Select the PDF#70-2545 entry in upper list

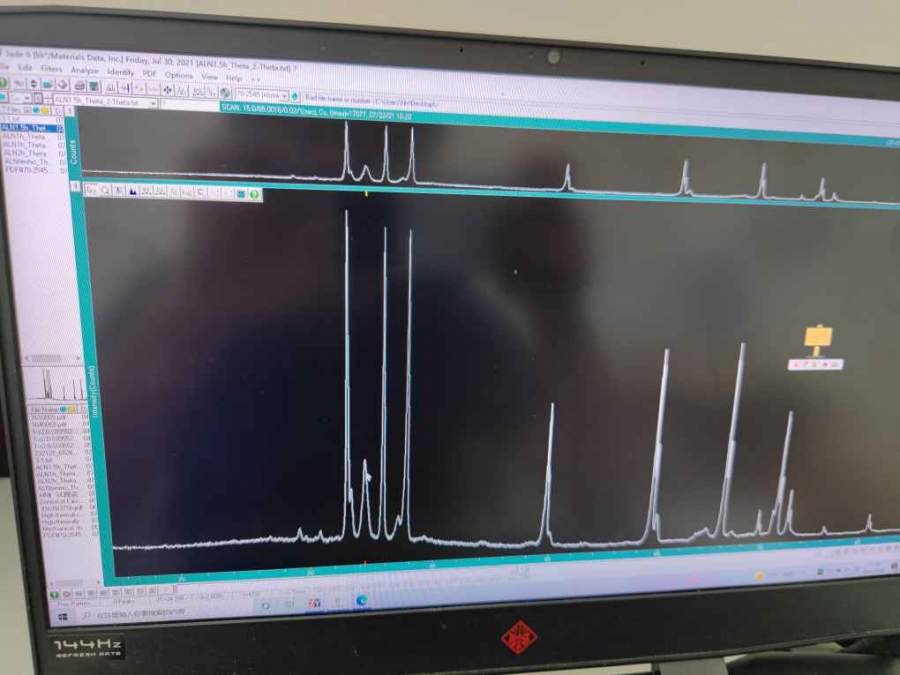pos(26,170)
